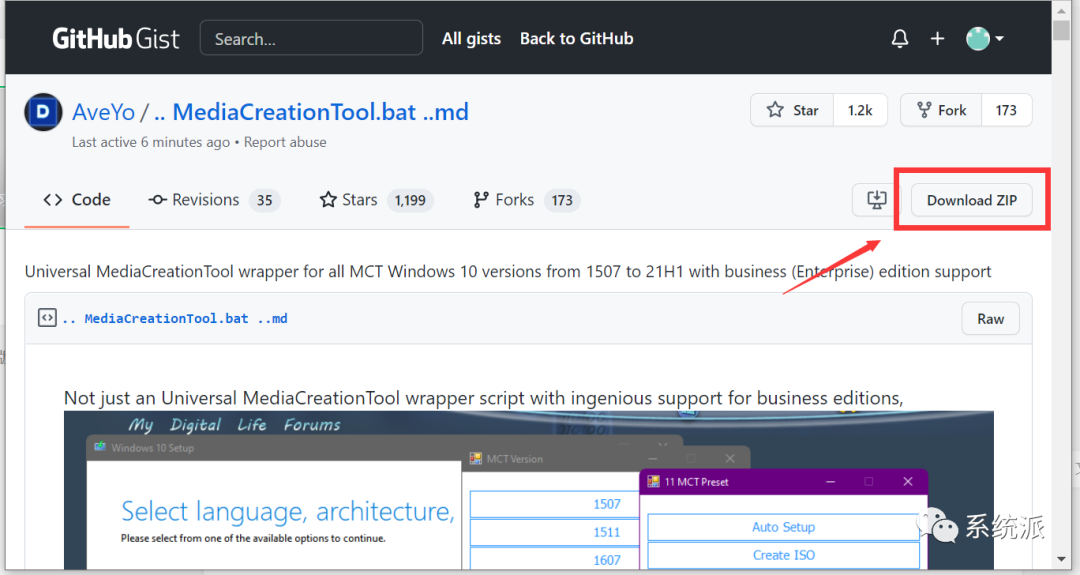View the 1.2k stargazers count

[x=860, y=110]
